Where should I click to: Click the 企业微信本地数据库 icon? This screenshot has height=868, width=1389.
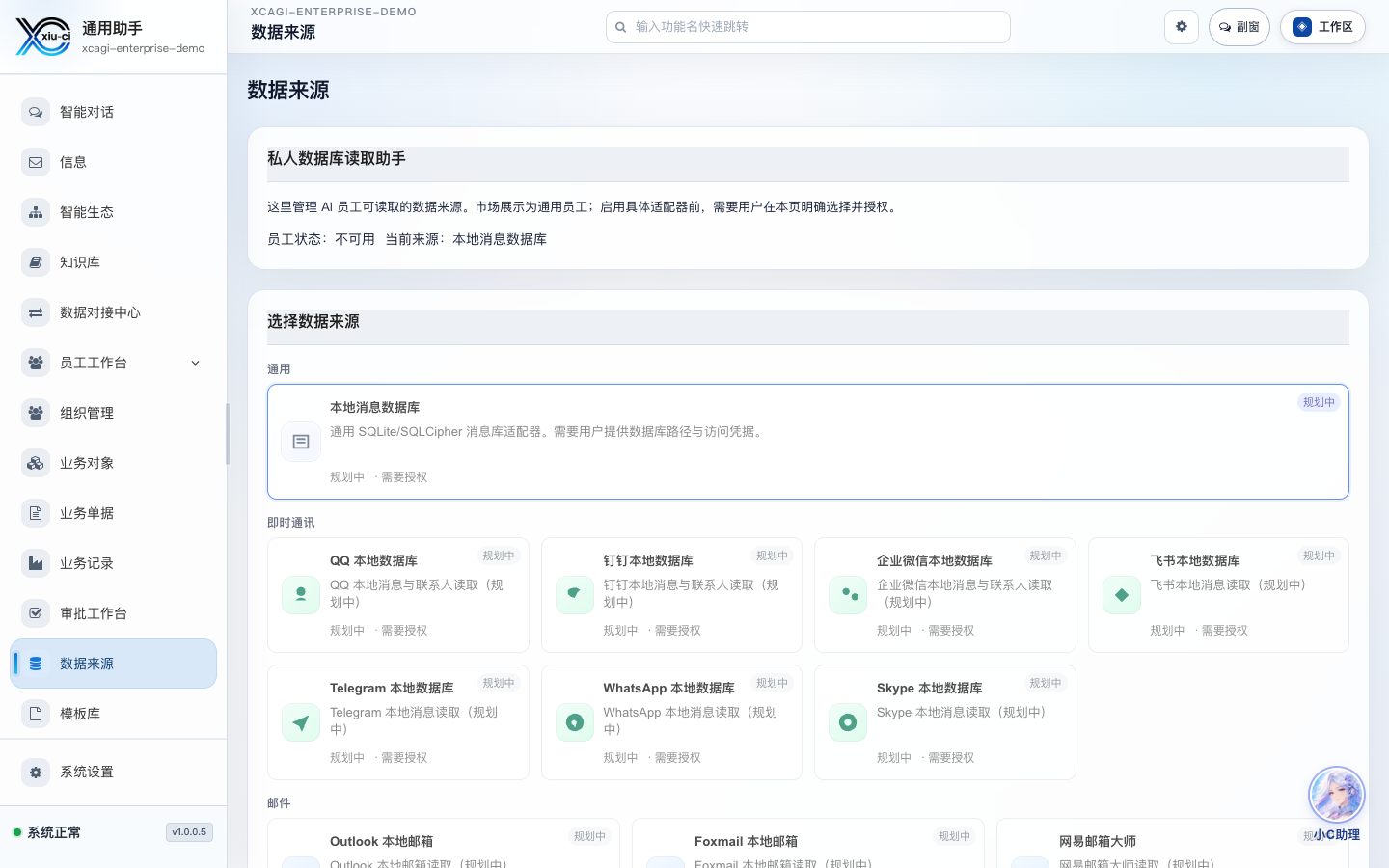[x=848, y=595]
